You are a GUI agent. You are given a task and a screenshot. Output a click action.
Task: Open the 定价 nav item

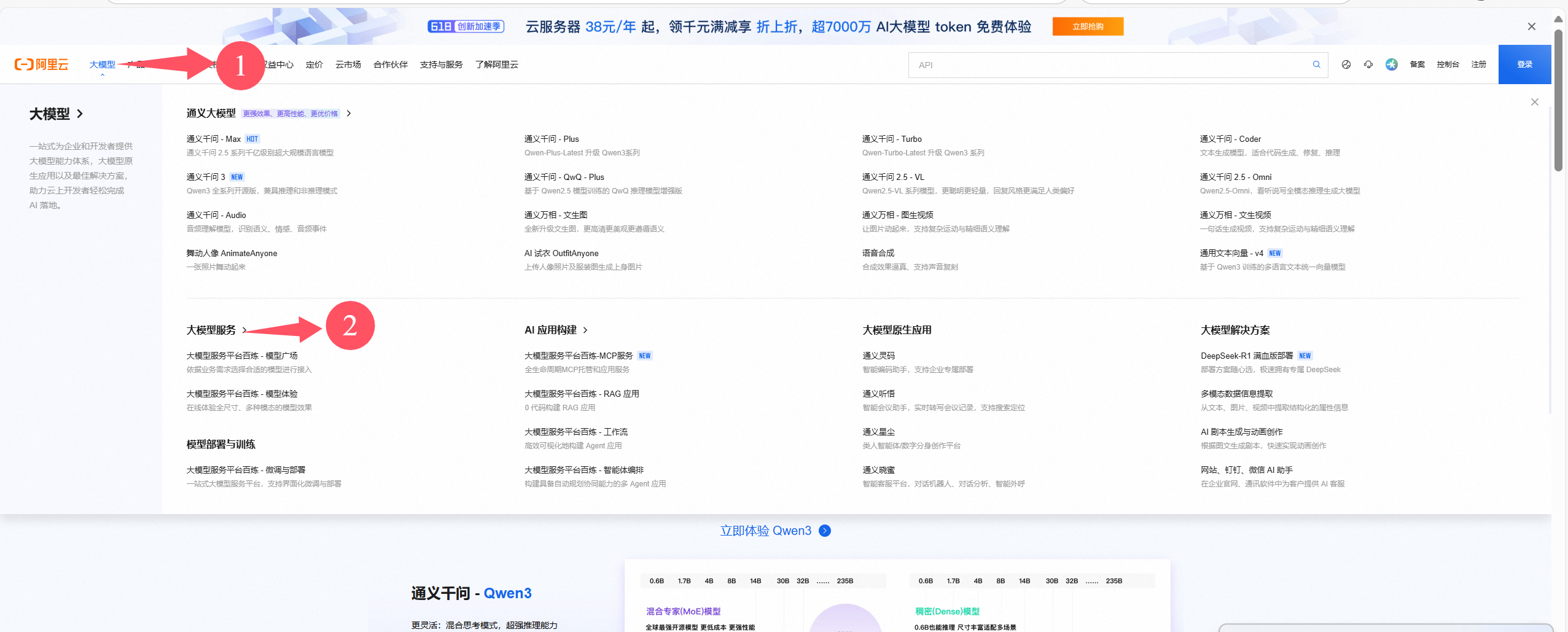pos(314,64)
